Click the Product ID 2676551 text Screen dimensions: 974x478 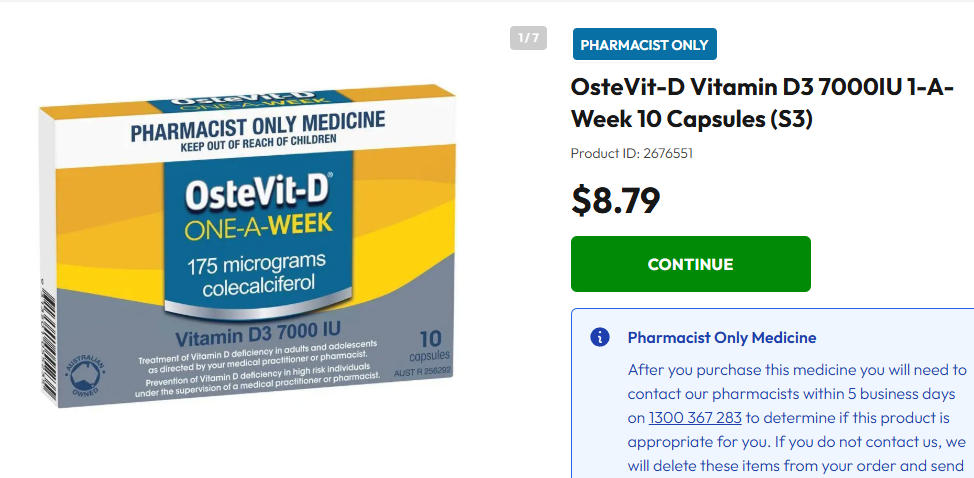[x=631, y=154]
